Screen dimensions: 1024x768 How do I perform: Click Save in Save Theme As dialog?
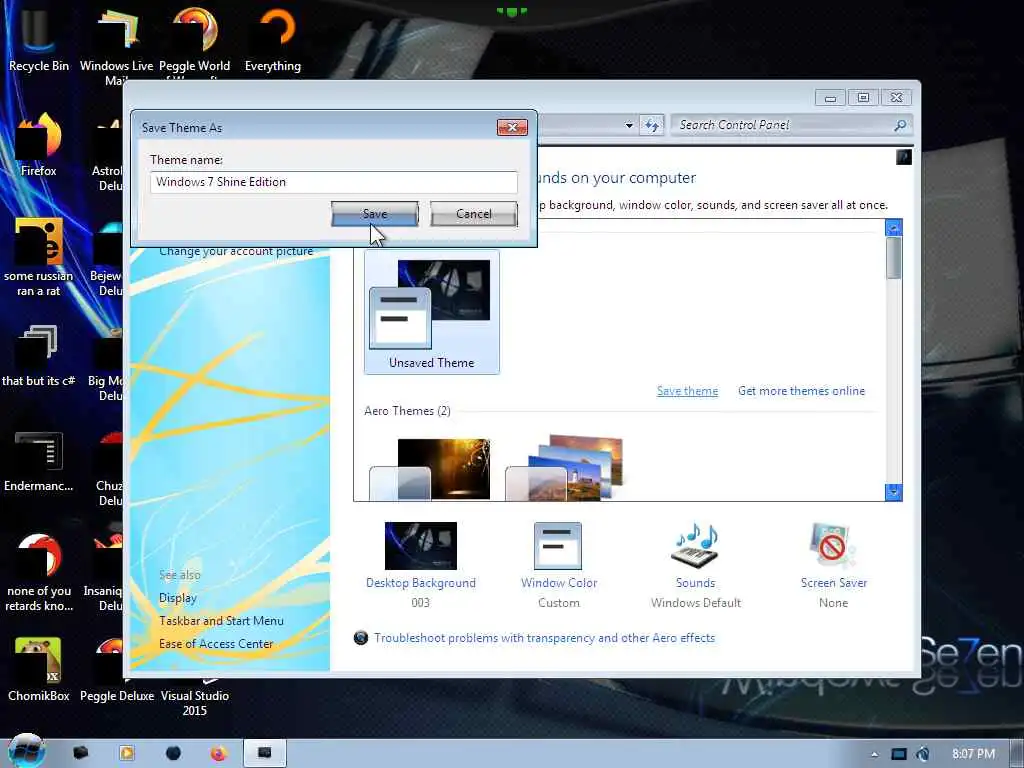coord(375,214)
